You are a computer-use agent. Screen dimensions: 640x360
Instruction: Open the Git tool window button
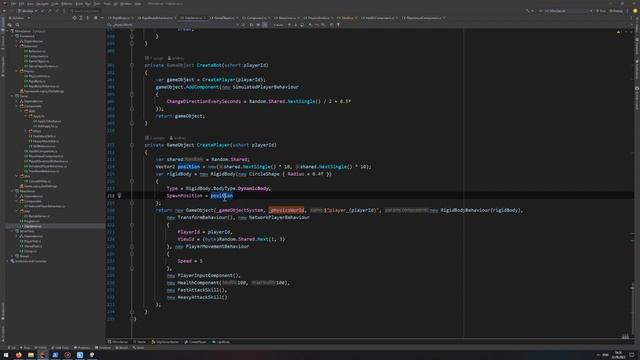(12, 348)
